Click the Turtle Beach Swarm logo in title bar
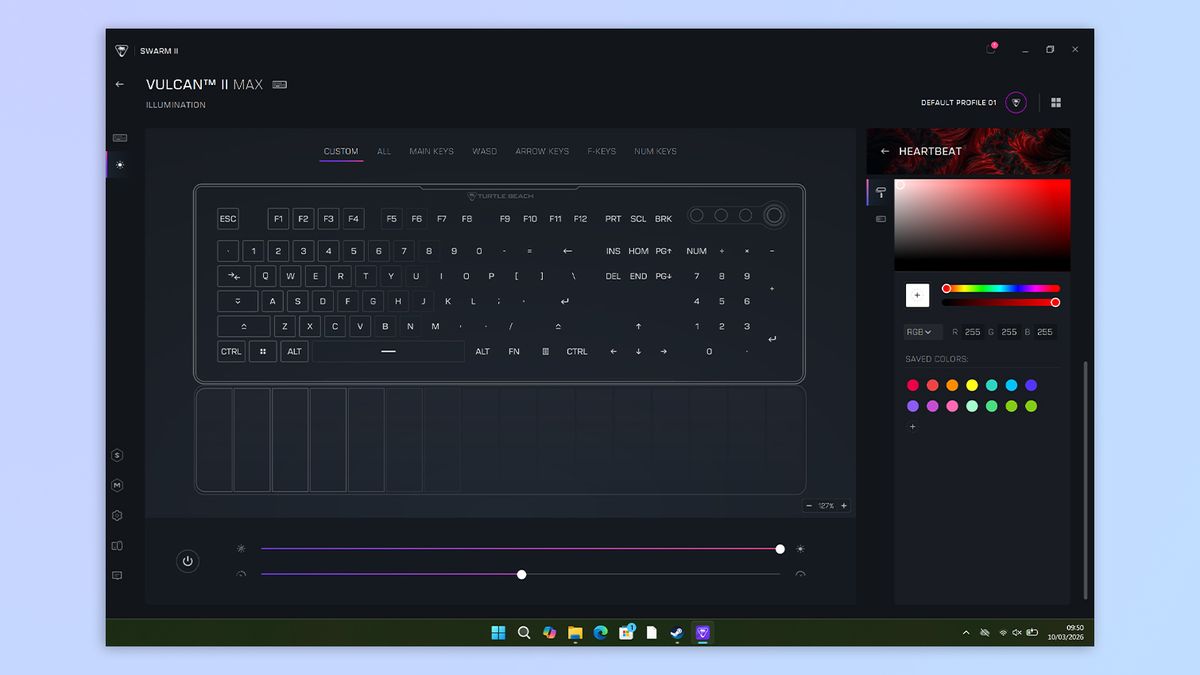This screenshot has width=1200, height=675. 122,50
